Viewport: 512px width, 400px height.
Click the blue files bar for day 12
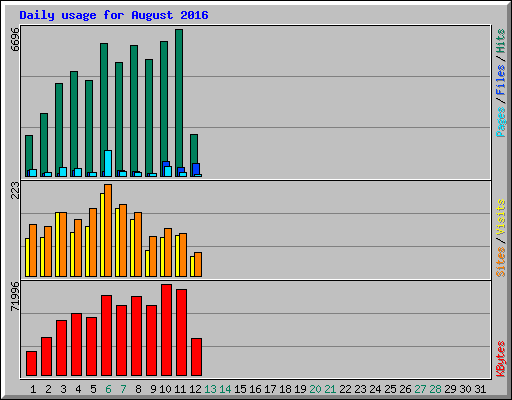(196, 169)
